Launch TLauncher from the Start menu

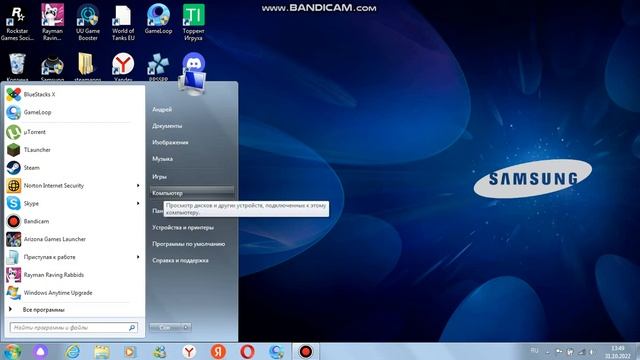point(73,150)
